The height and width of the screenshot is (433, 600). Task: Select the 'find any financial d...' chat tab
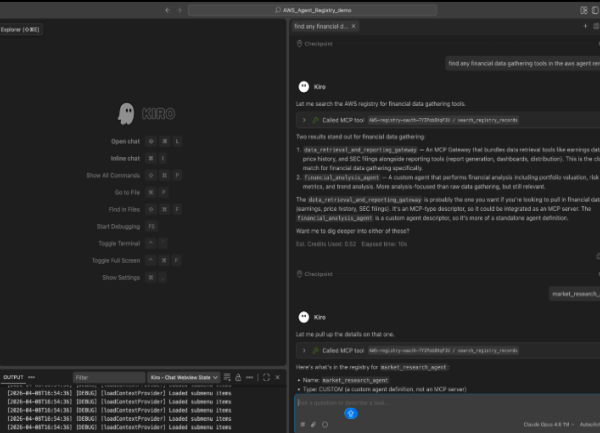pyautogui.click(x=321, y=26)
